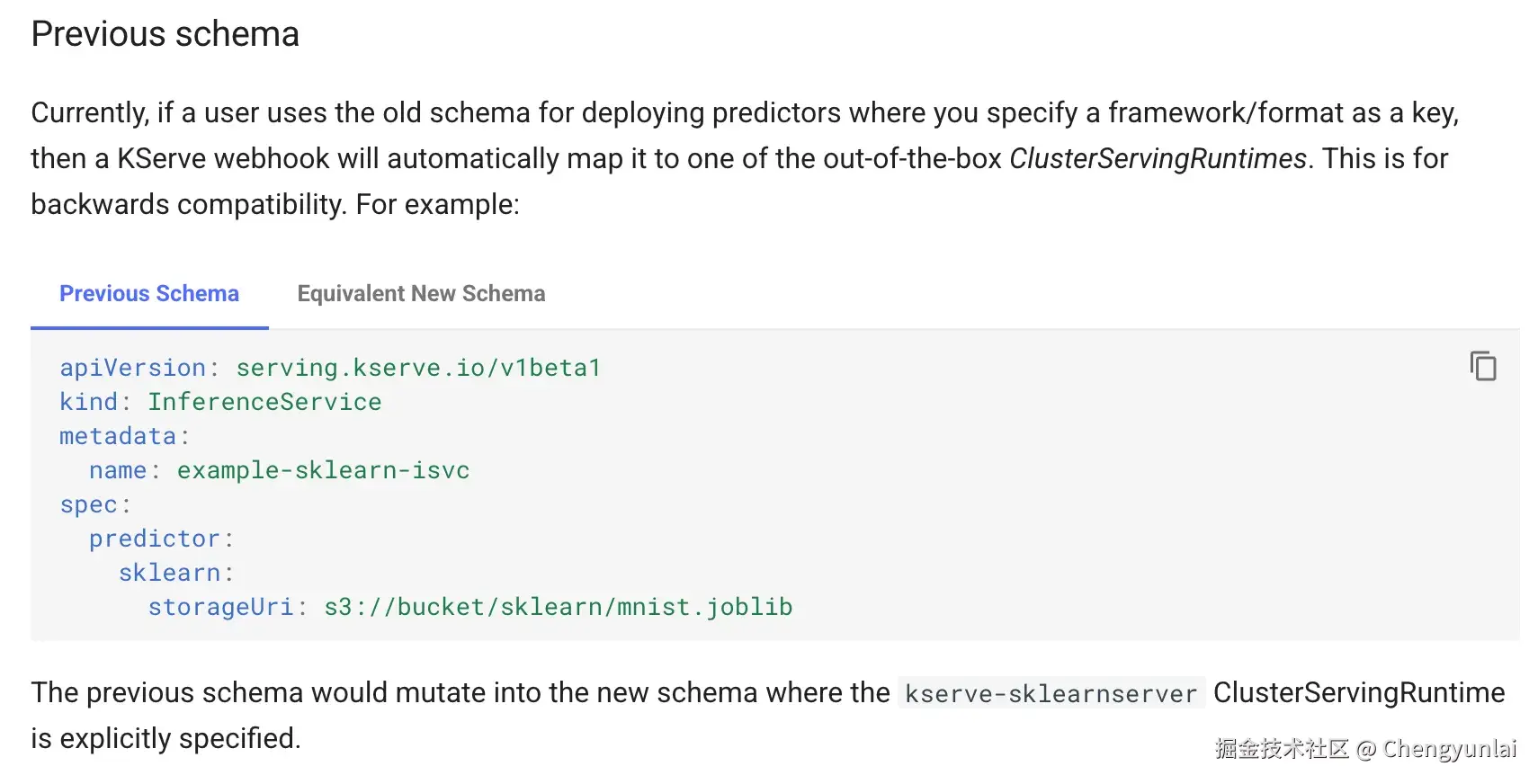Click the 'name' key under metadata
Viewport: 1538px width, 784px height.
pyautogui.click(x=118, y=470)
